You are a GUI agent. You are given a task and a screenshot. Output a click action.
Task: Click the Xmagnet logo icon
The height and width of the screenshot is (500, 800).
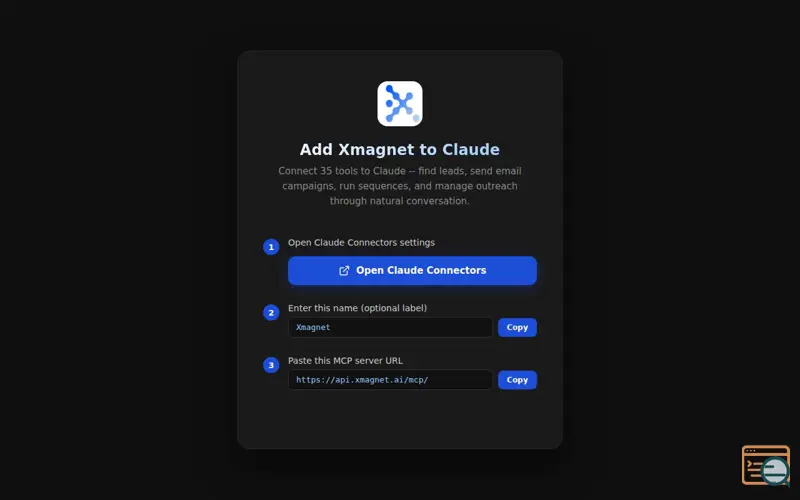[x=399, y=104]
